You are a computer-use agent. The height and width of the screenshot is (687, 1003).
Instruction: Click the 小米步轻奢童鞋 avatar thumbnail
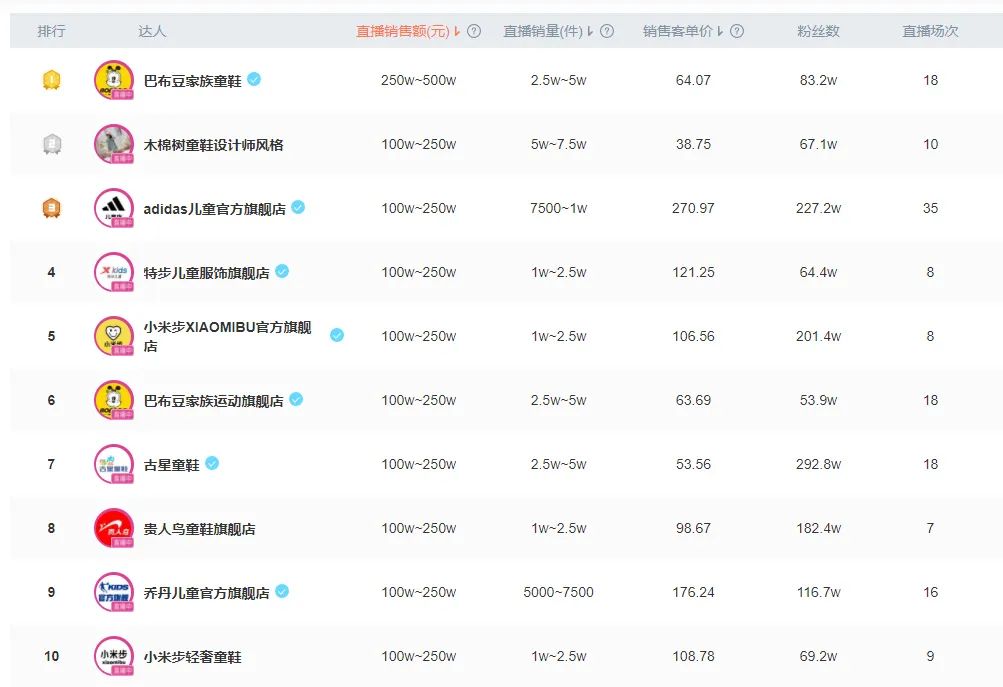[x=113, y=654]
